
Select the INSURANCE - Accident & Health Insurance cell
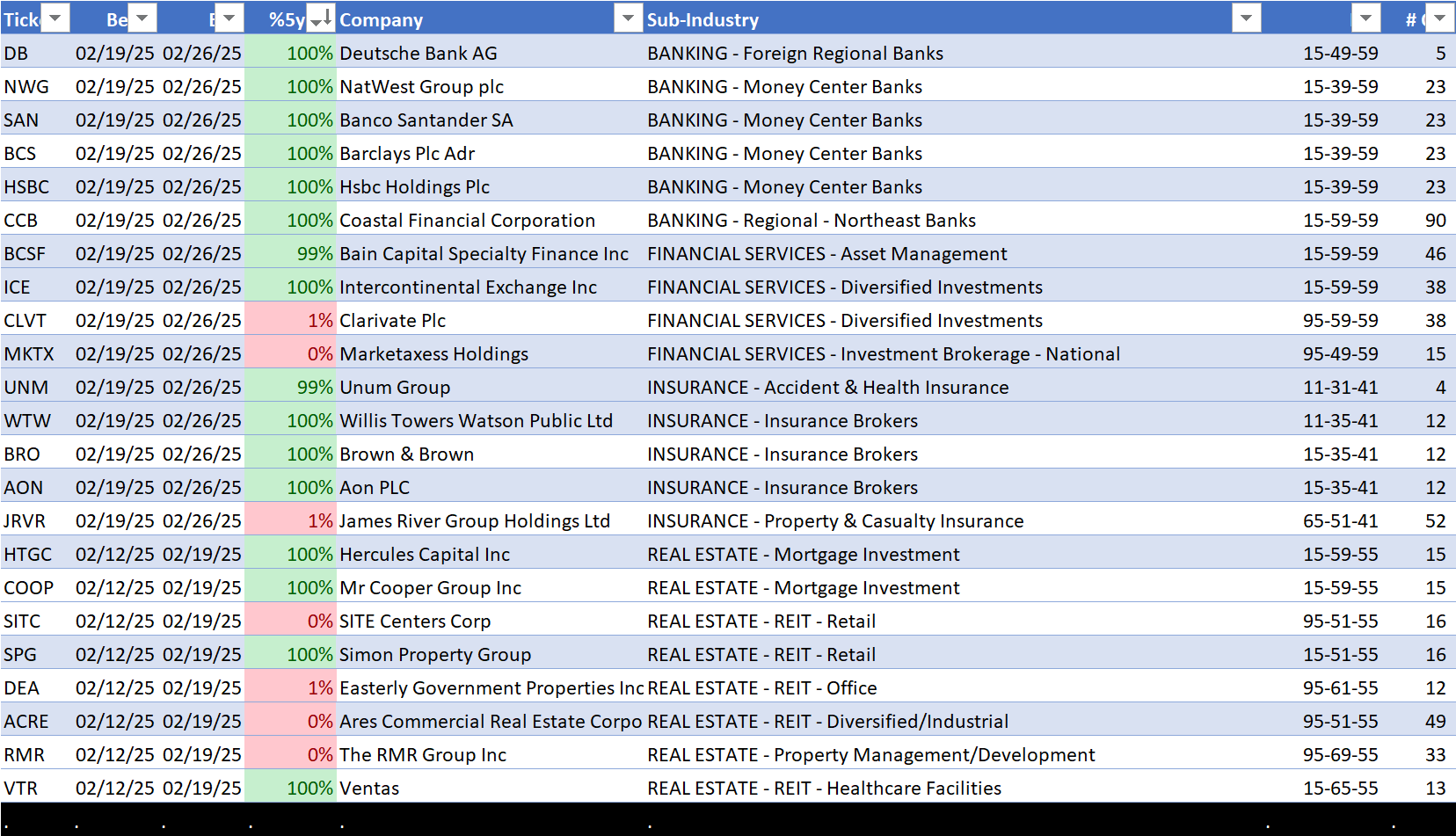954,387
